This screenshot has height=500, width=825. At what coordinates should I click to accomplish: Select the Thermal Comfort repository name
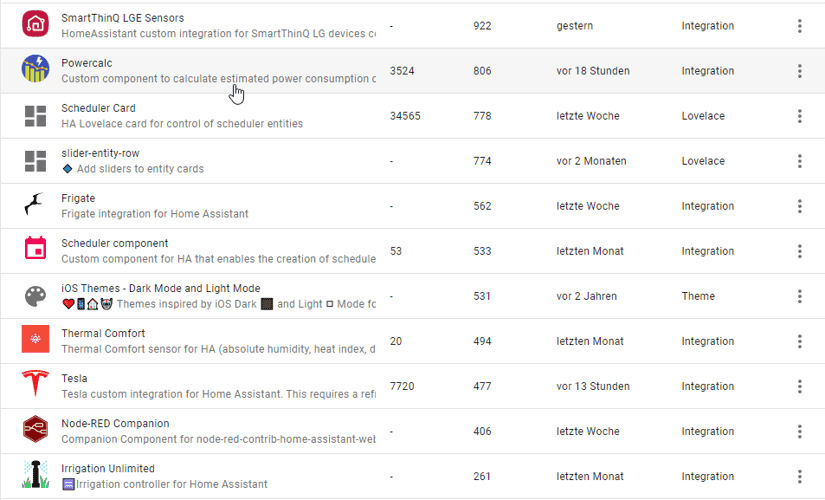click(x=103, y=333)
